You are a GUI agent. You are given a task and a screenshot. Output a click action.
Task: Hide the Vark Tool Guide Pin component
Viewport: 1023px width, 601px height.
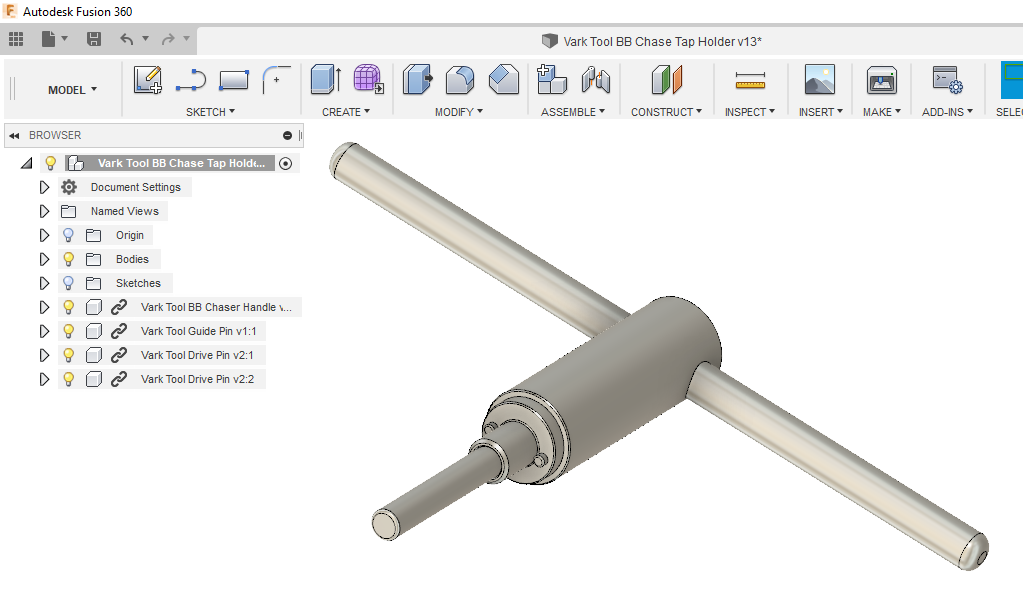click(69, 331)
